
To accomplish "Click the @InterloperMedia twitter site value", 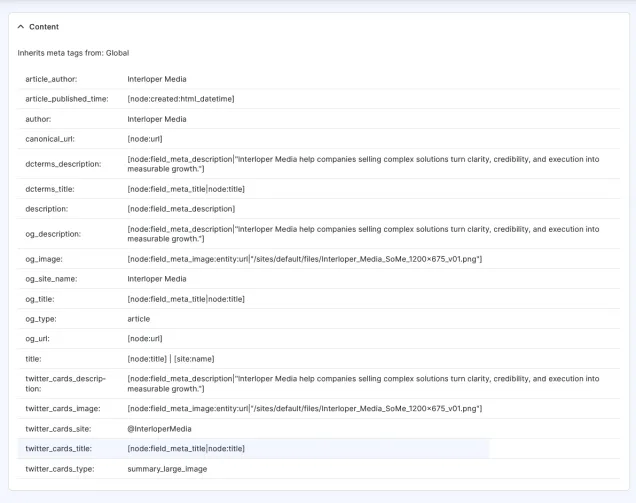I will pyautogui.click(x=159, y=429).
